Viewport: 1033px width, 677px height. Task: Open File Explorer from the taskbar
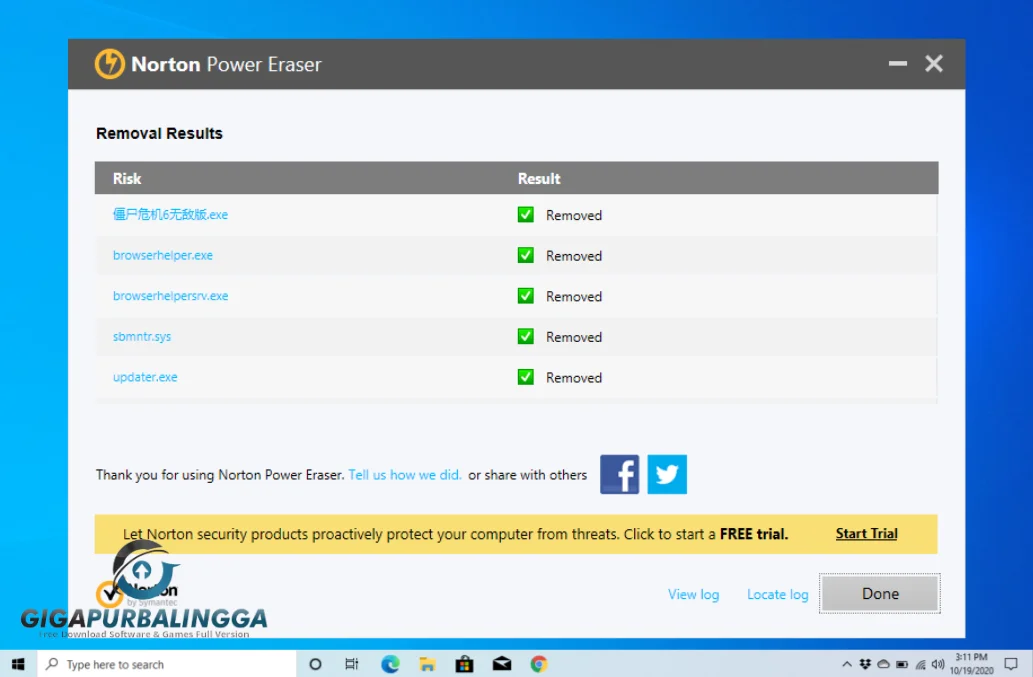click(427, 664)
